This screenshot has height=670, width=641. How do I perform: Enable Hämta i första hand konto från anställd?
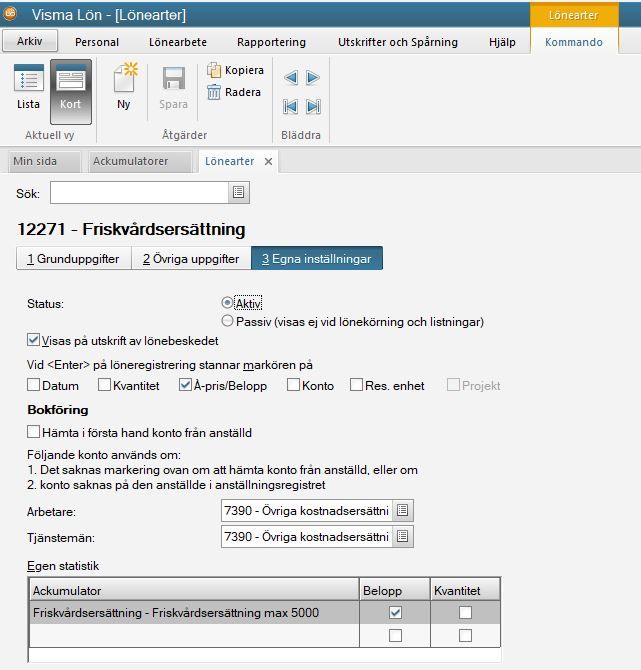pyautogui.click(x=34, y=433)
